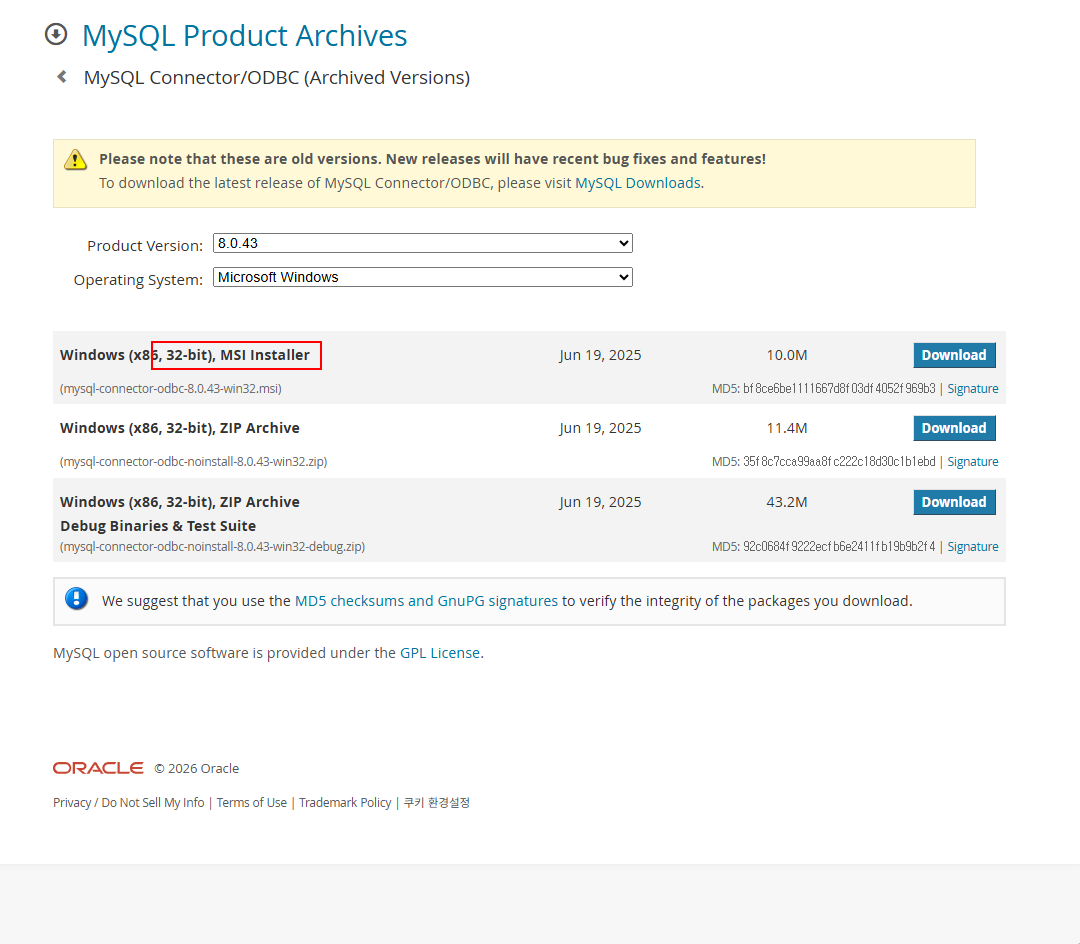Download the 32-bit MSI Installer
Image resolution: width=1080 pixels, height=944 pixels.
click(954, 355)
